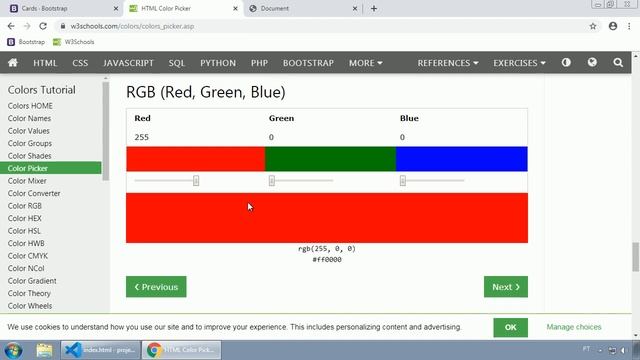Open Color NCol sidebar link
Image resolution: width=640 pixels, height=360 pixels.
[26, 269]
